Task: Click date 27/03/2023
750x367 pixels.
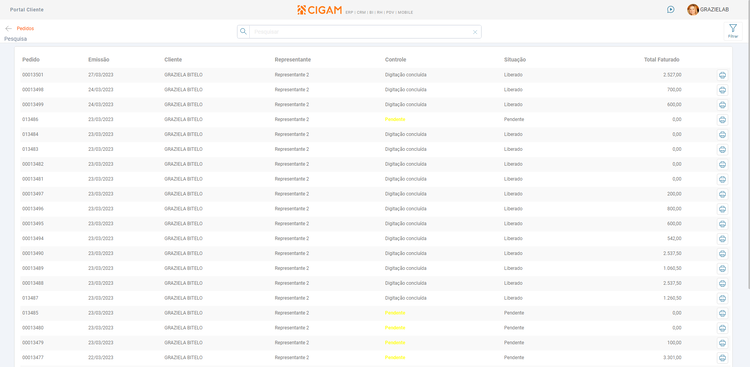Action: [x=101, y=75]
